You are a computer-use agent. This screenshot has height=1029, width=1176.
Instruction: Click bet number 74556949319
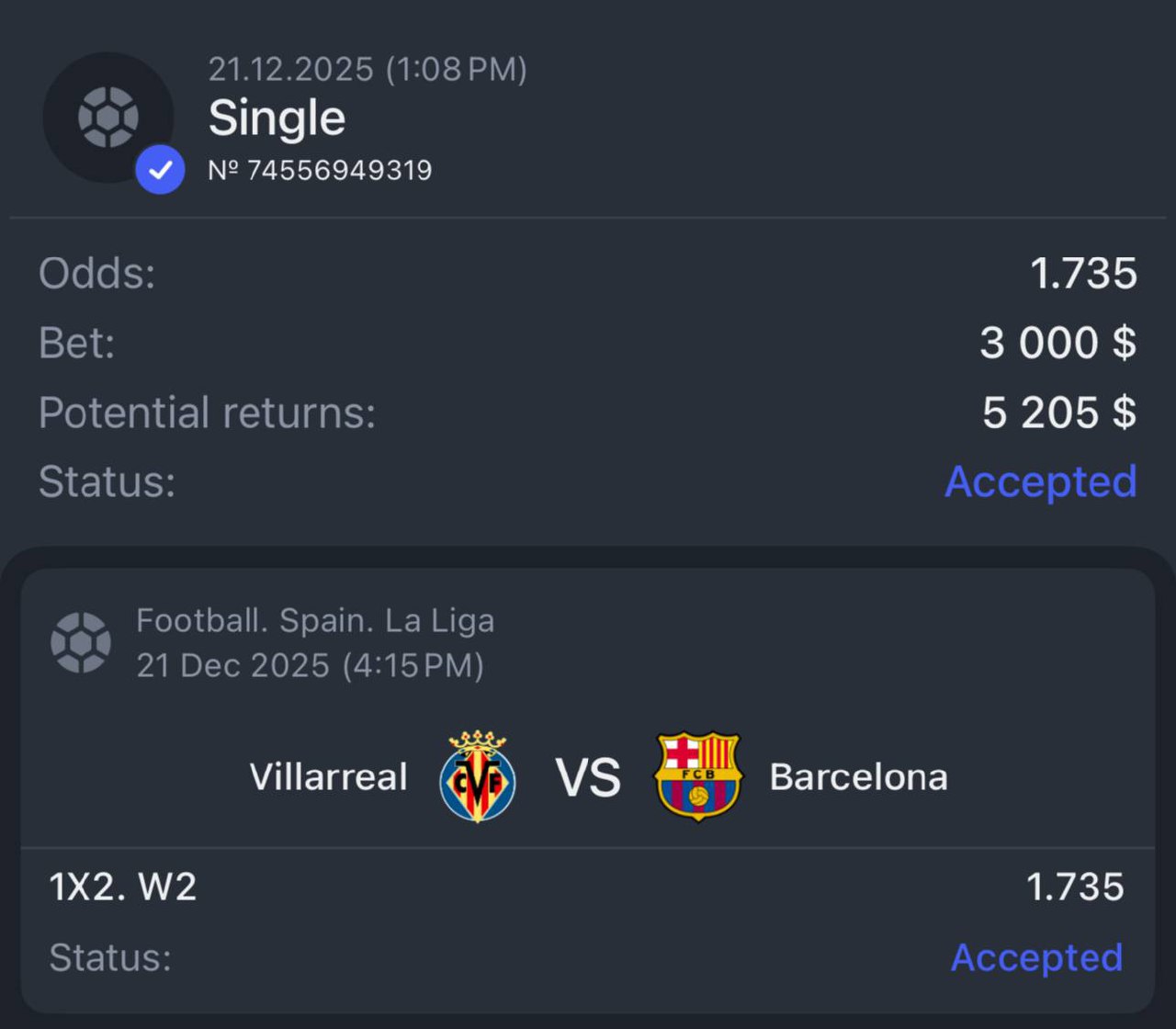tap(320, 170)
